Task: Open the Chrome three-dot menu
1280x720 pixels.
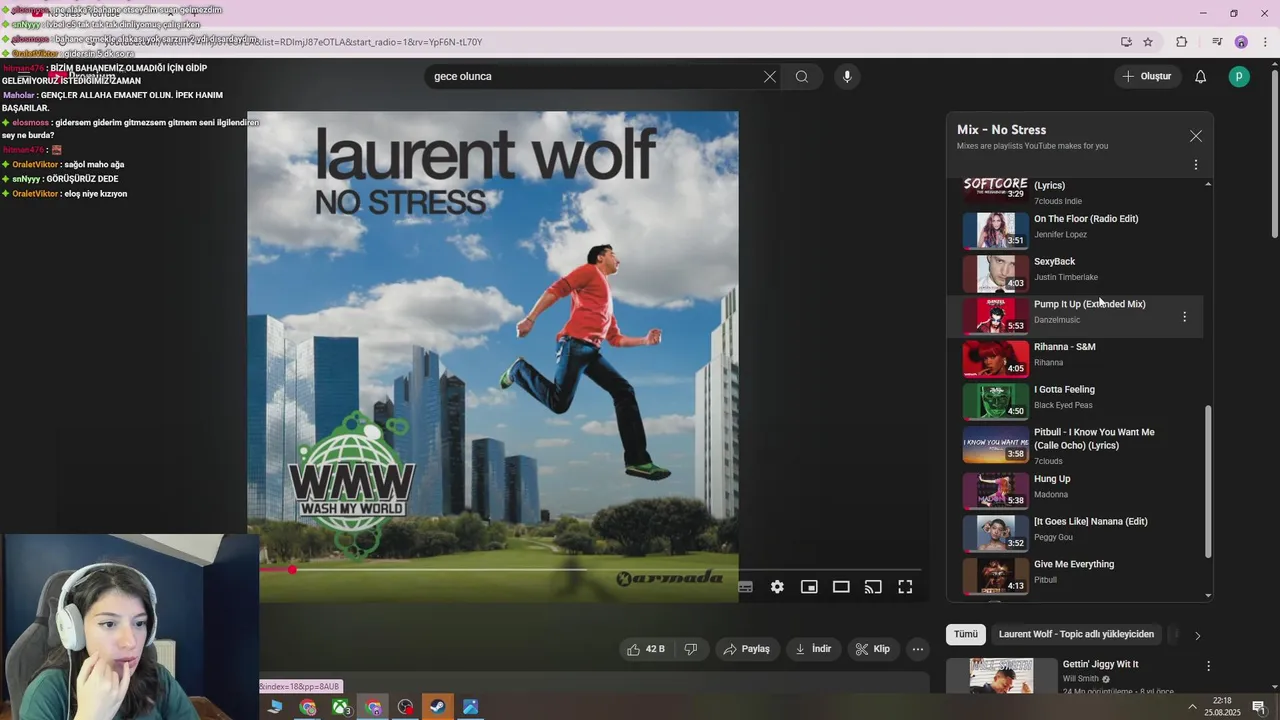Action: tap(1266, 42)
